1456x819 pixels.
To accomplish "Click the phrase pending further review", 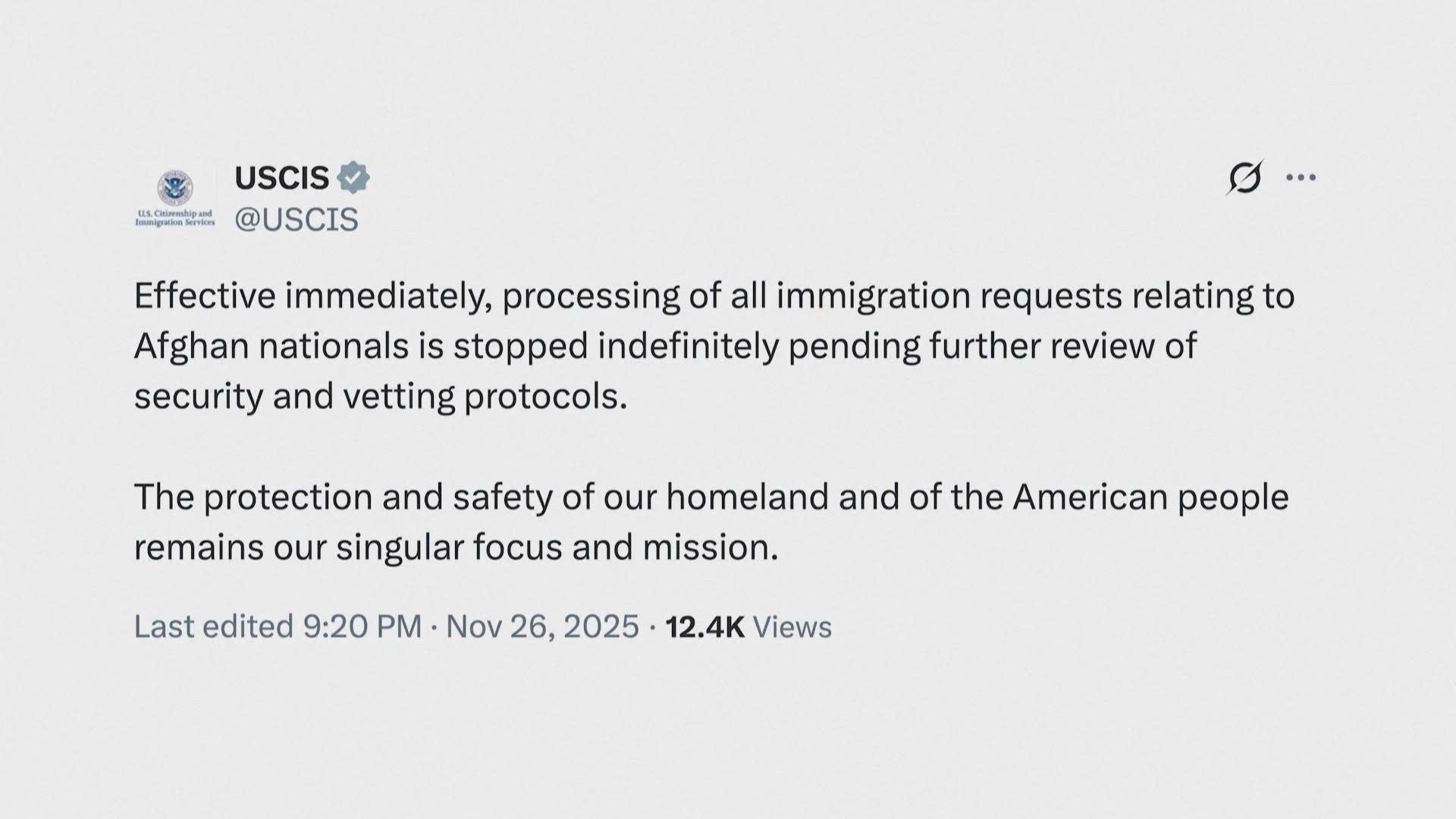I will coord(992,347).
